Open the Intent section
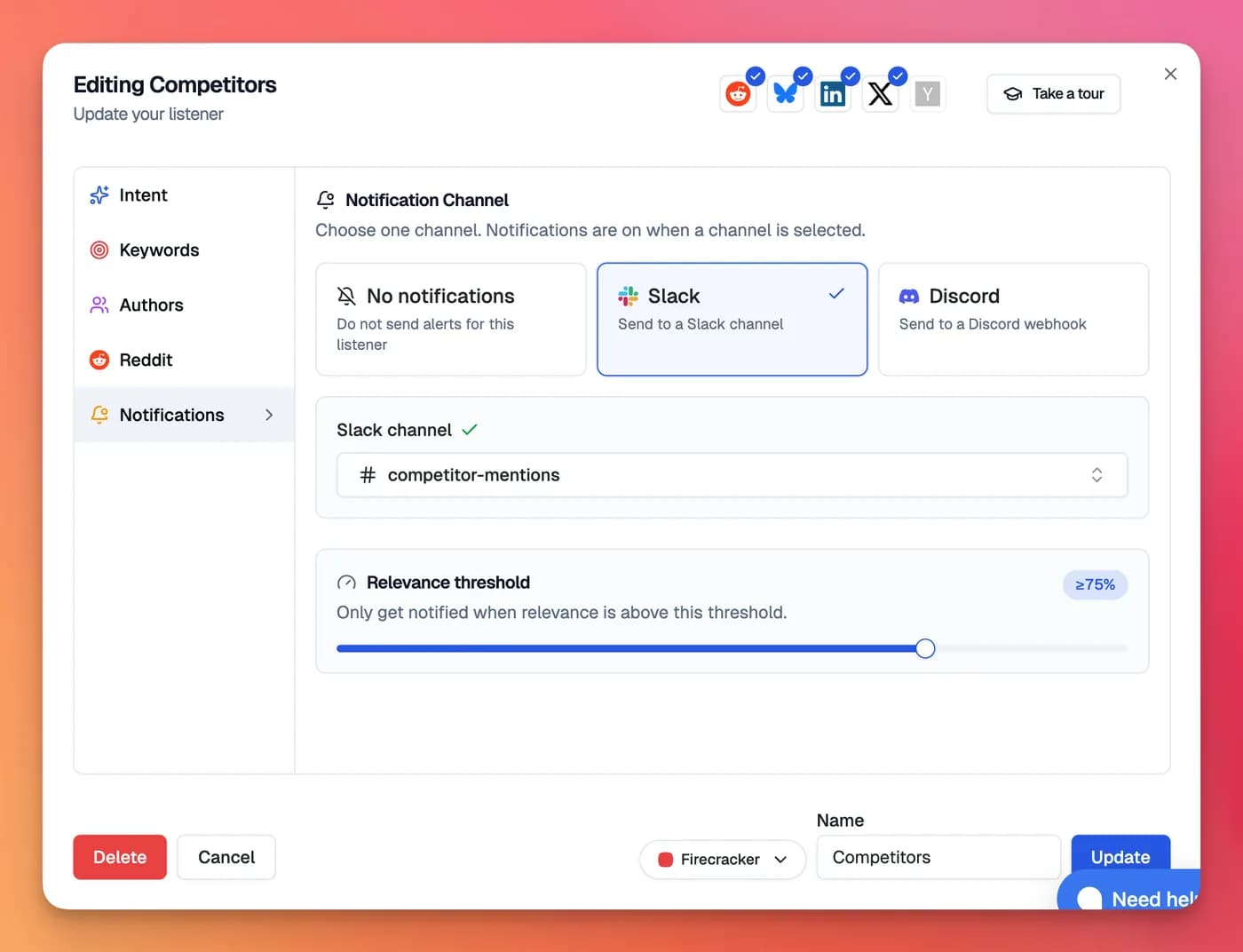The height and width of the screenshot is (952, 1243). click(184, 195)
